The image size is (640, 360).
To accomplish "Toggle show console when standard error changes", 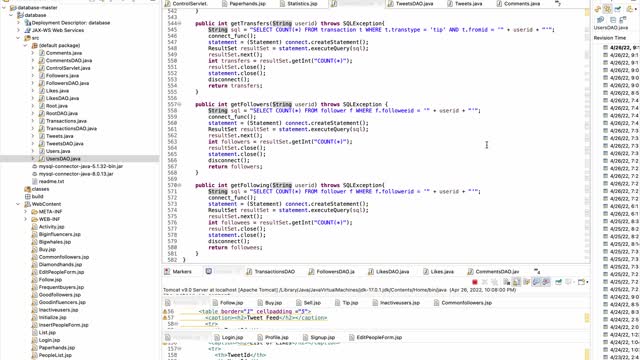I will pos(546,282).
